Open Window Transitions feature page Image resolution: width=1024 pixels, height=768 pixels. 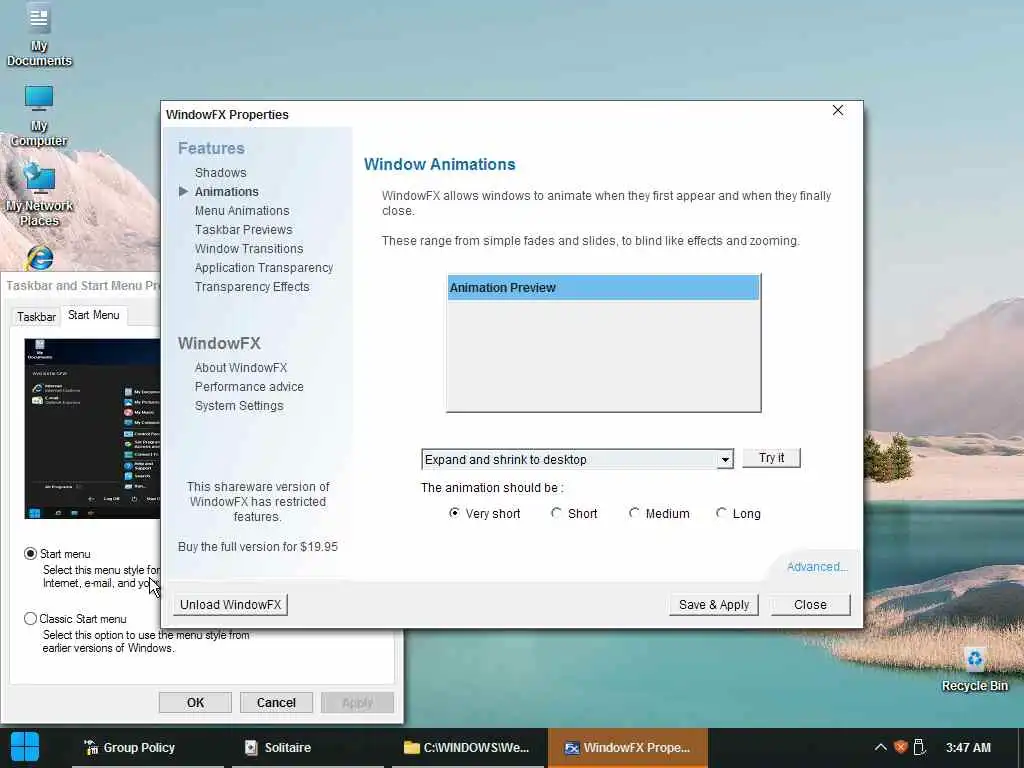(x=249, y=248)
